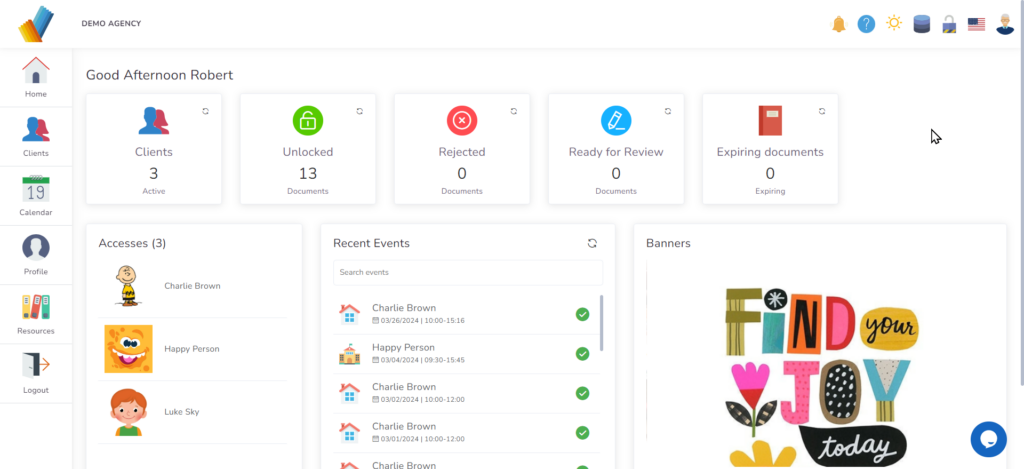Toggle light/dark theme with sun icon
Image resolution: width=1024 pixels, height=469 pixels.
coord(894,24)
